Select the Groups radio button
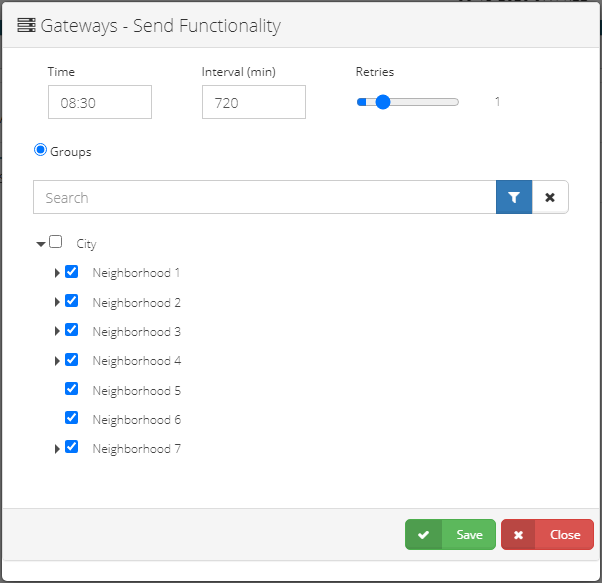Image resolution: width=602 pixels, height=583 pixels. [x=41, y=150]
